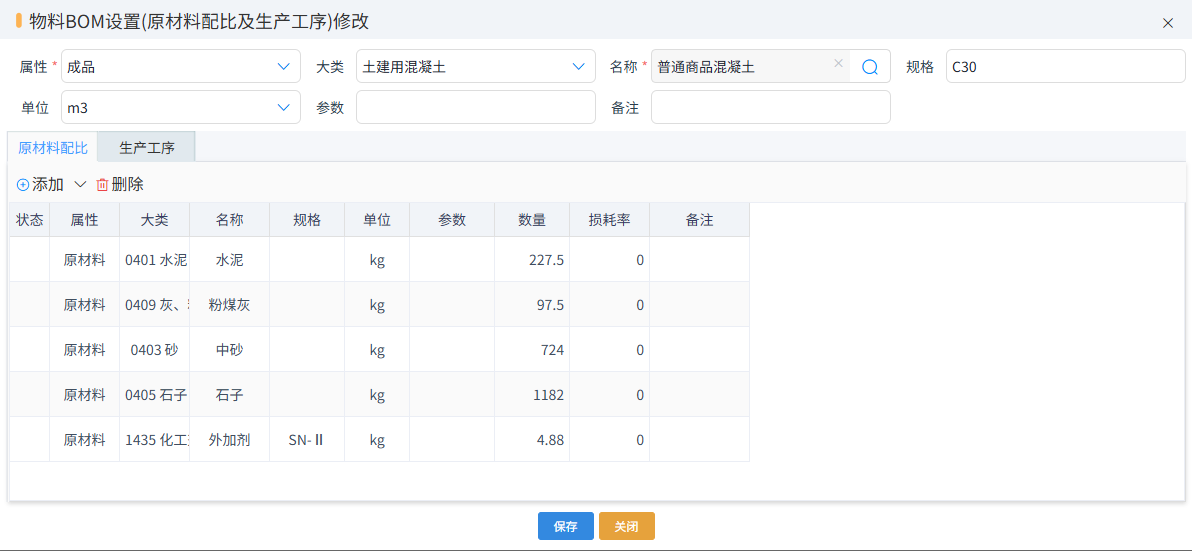The height and width of the screenshot is (551, 1192).
Task: Click 损耗率 0 in 外加剂 row
Action: click(610, 439)
